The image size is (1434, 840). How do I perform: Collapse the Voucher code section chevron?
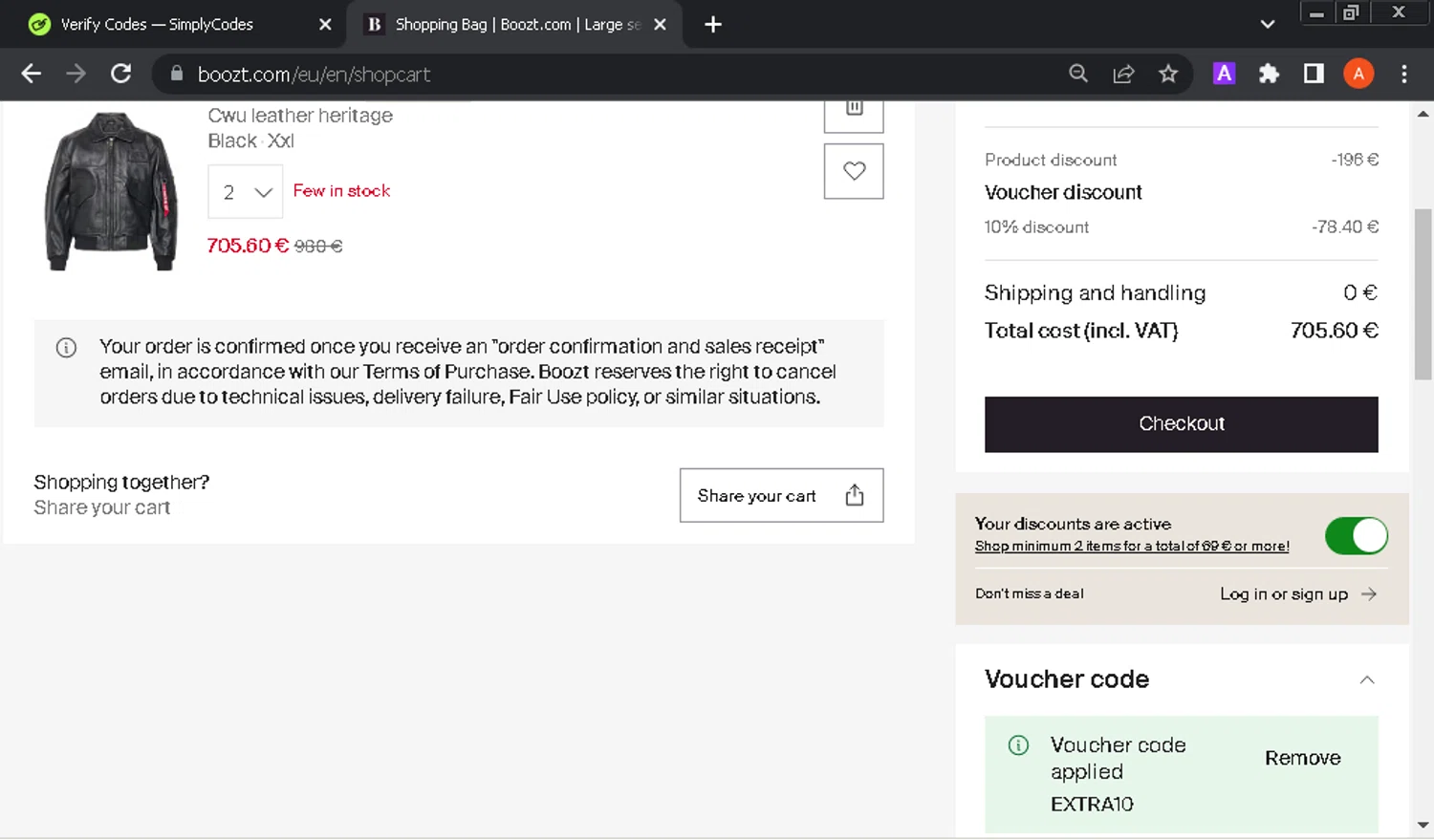(1367, 680)
